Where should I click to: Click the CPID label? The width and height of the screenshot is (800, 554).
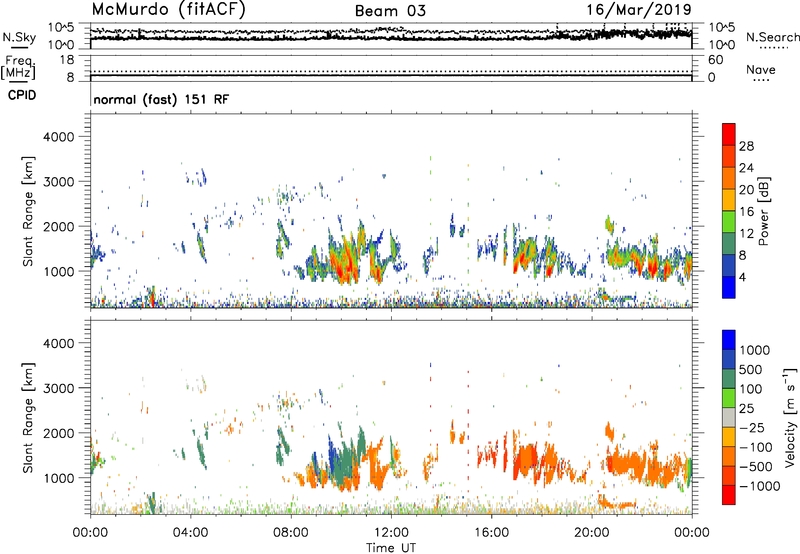(22, 95)
